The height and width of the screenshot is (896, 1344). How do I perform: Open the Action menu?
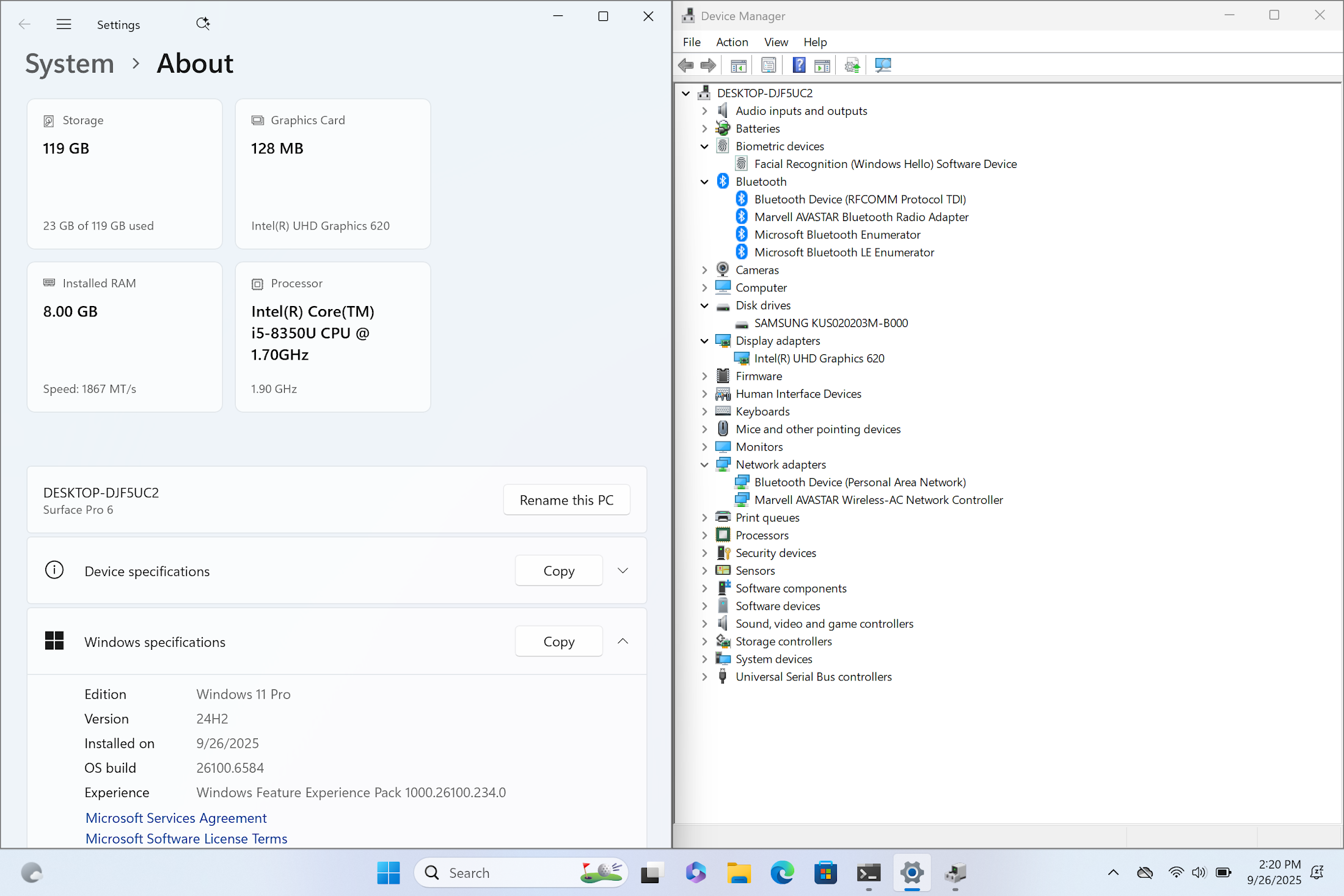click(731, 42)
